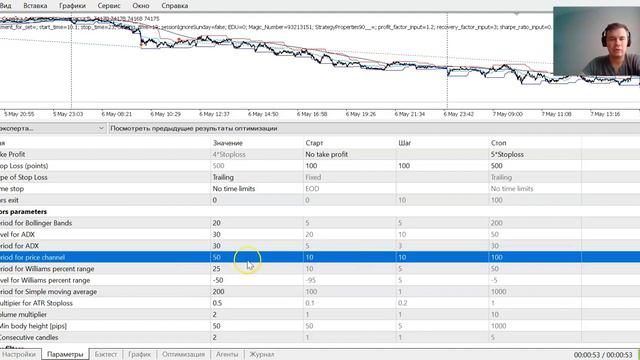Click the 00:00:53 / 00:00:53 timer
The image size is (640, 360).
coord(603,355)
